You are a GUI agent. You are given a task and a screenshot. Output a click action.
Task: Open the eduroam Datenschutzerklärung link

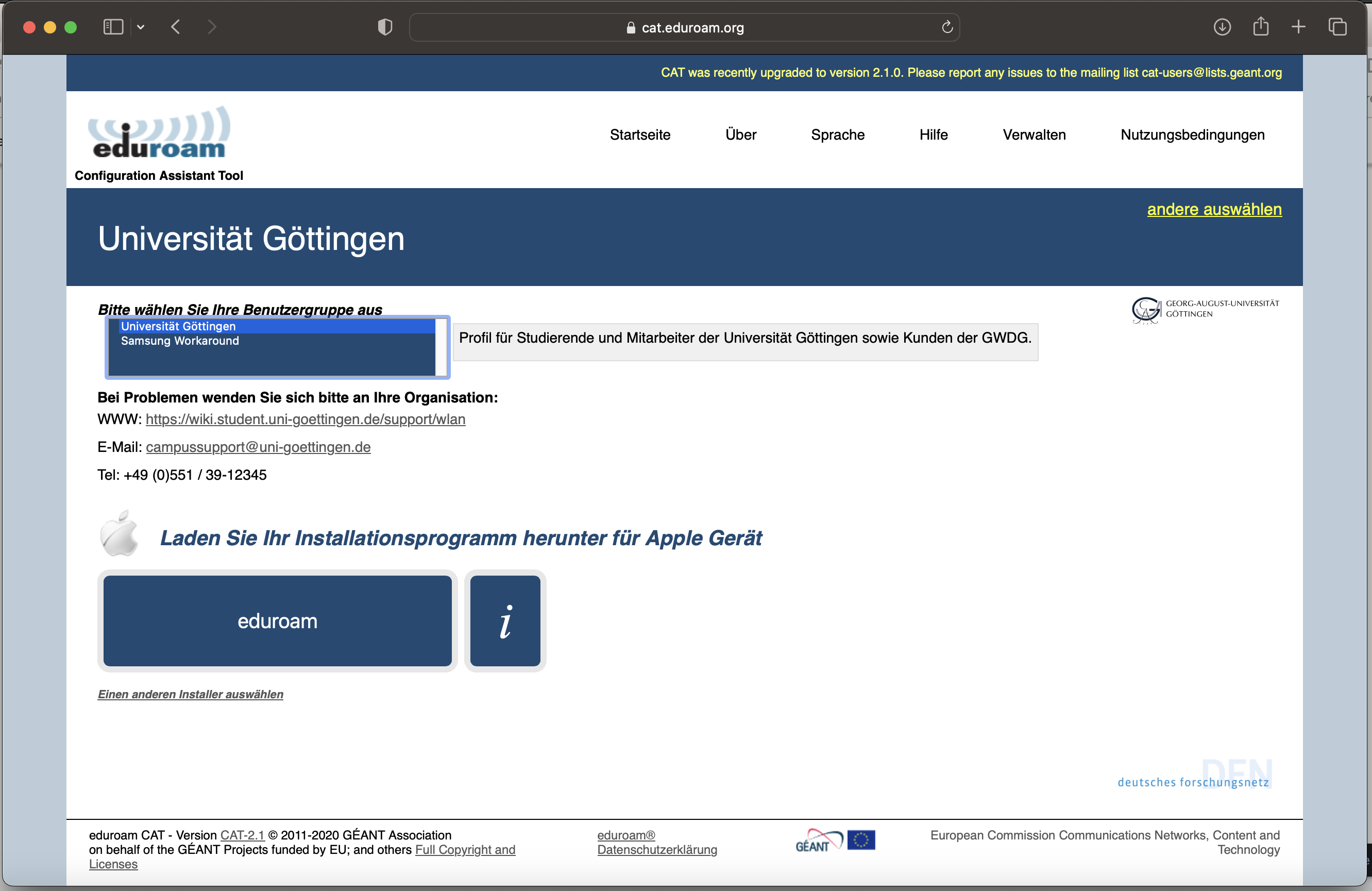click(657, 843)
